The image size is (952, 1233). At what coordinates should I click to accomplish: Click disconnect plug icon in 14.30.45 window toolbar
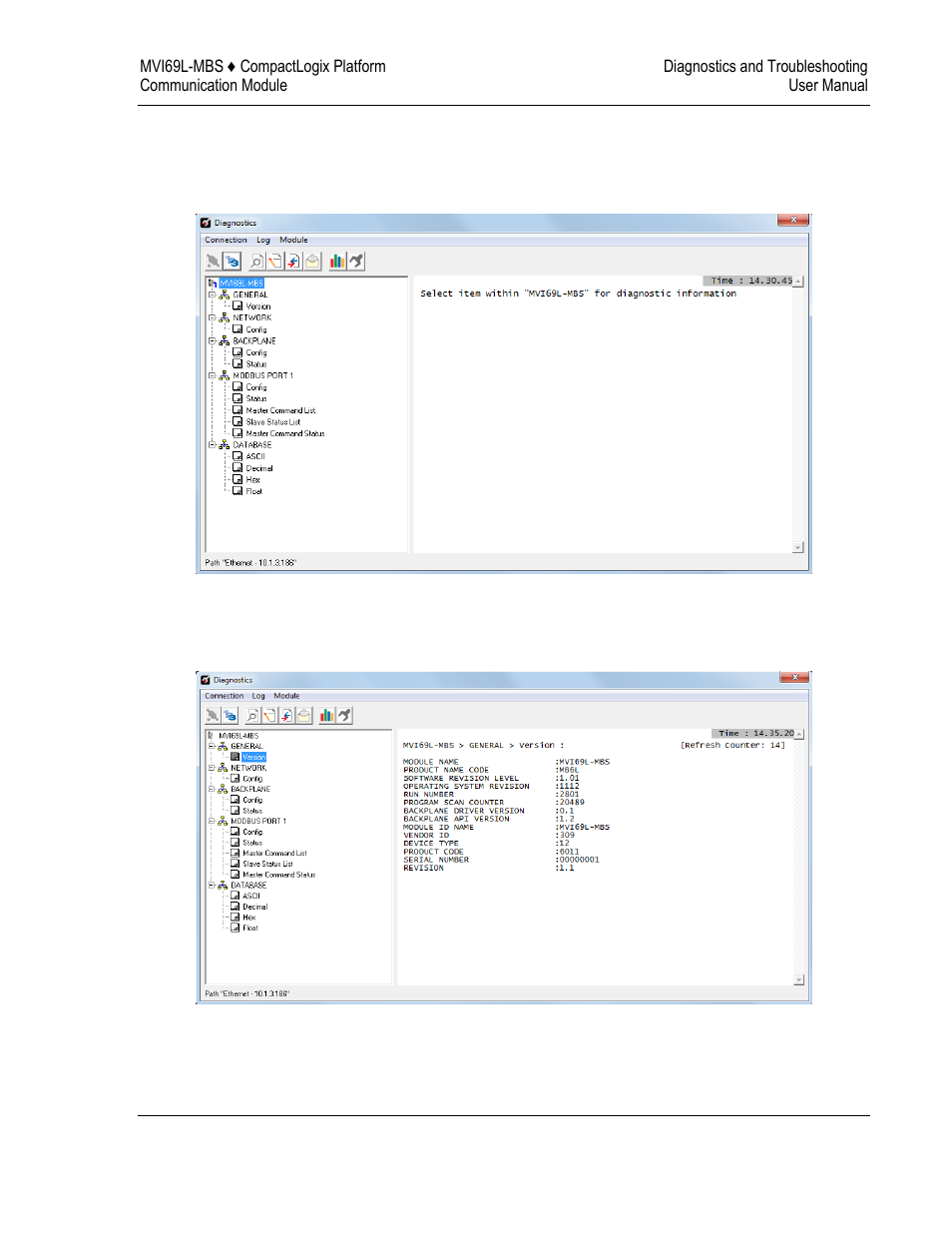213,261
